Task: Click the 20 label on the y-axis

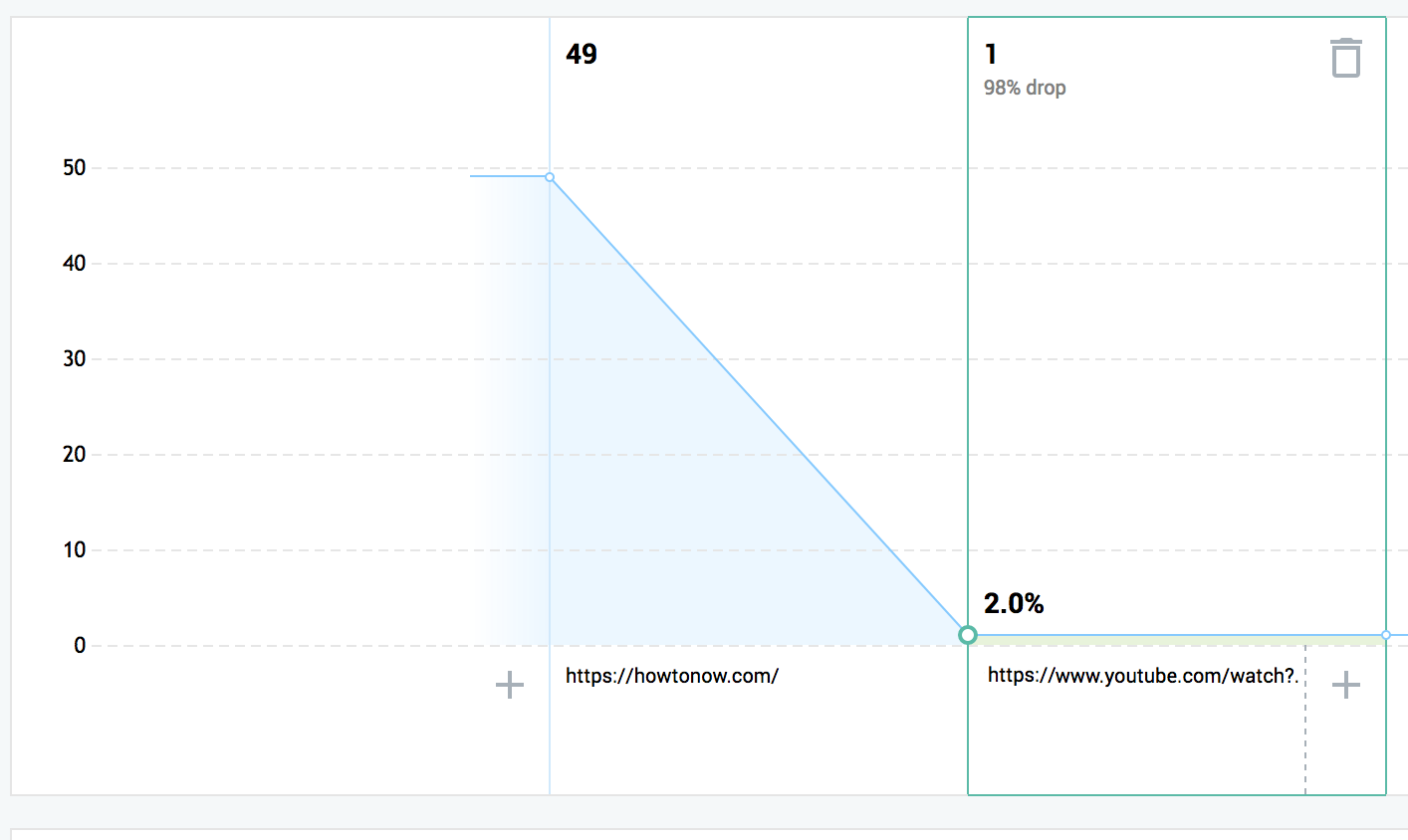Action: pyautogui.click(x=75, y=454)
